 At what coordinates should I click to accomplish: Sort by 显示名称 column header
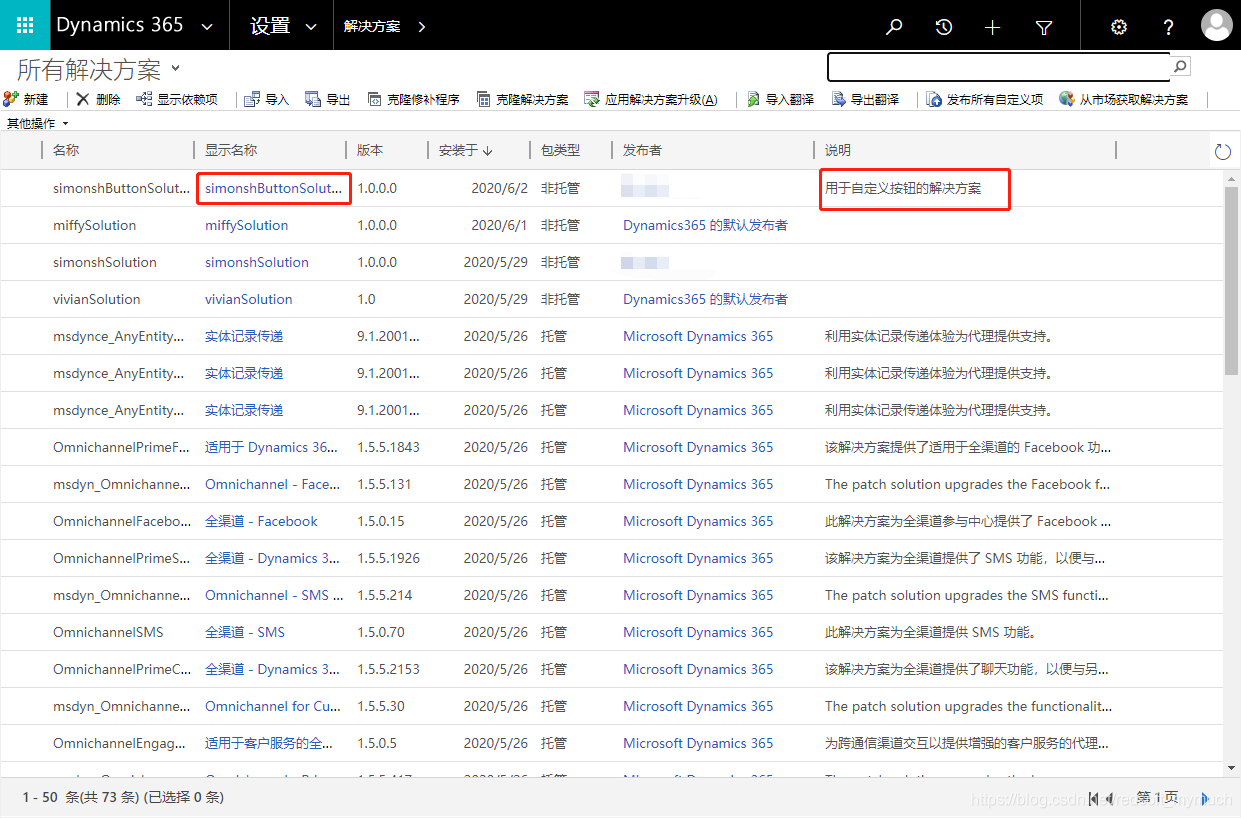[x=231, y=150]
